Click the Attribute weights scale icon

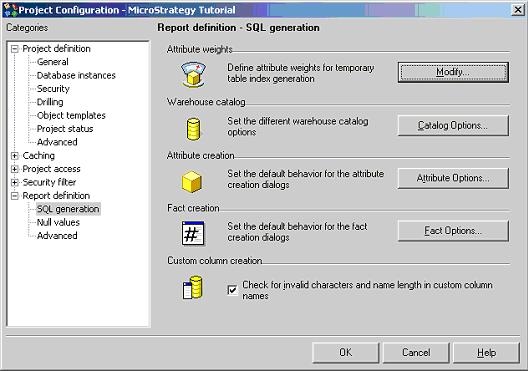point(193,74)
